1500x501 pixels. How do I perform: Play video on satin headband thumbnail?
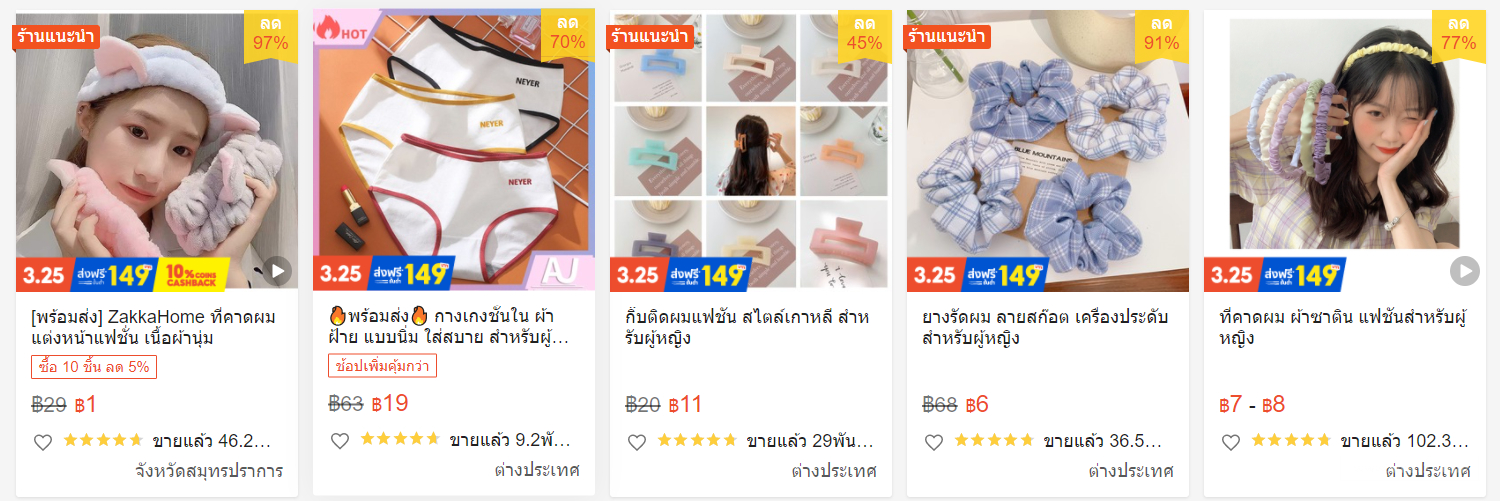(1465, 270)
